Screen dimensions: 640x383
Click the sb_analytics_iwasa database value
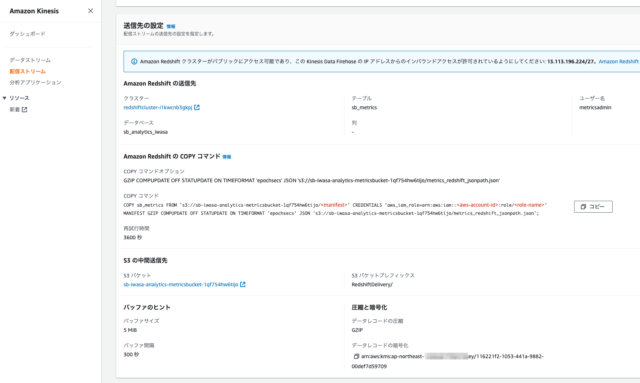pos(145,132)
